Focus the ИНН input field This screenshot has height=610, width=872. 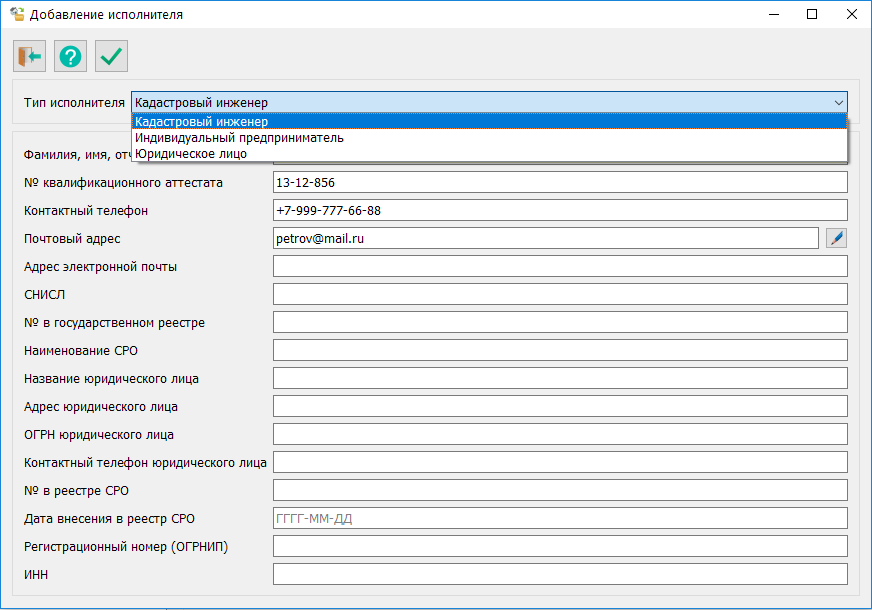(559, 574)
